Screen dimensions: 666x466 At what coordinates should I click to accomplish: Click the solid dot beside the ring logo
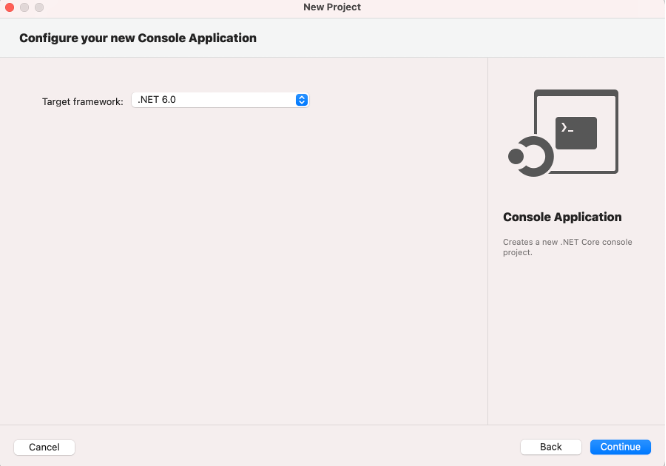(x=516, y=156)
